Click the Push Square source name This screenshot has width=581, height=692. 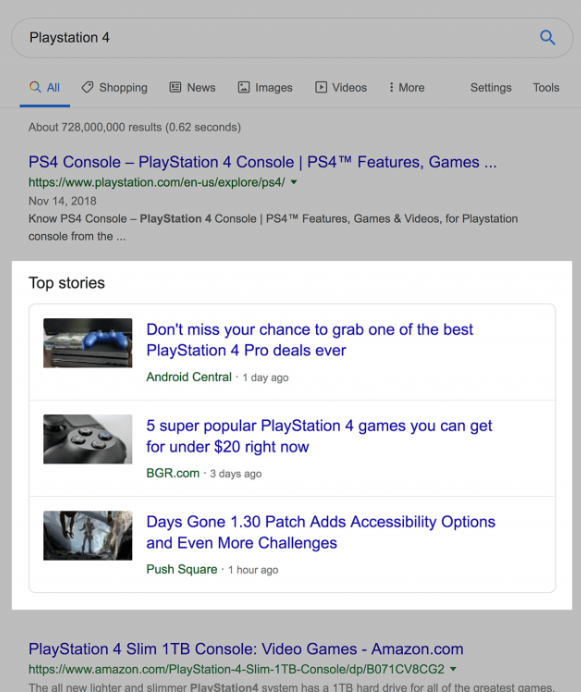click(182, 569)
